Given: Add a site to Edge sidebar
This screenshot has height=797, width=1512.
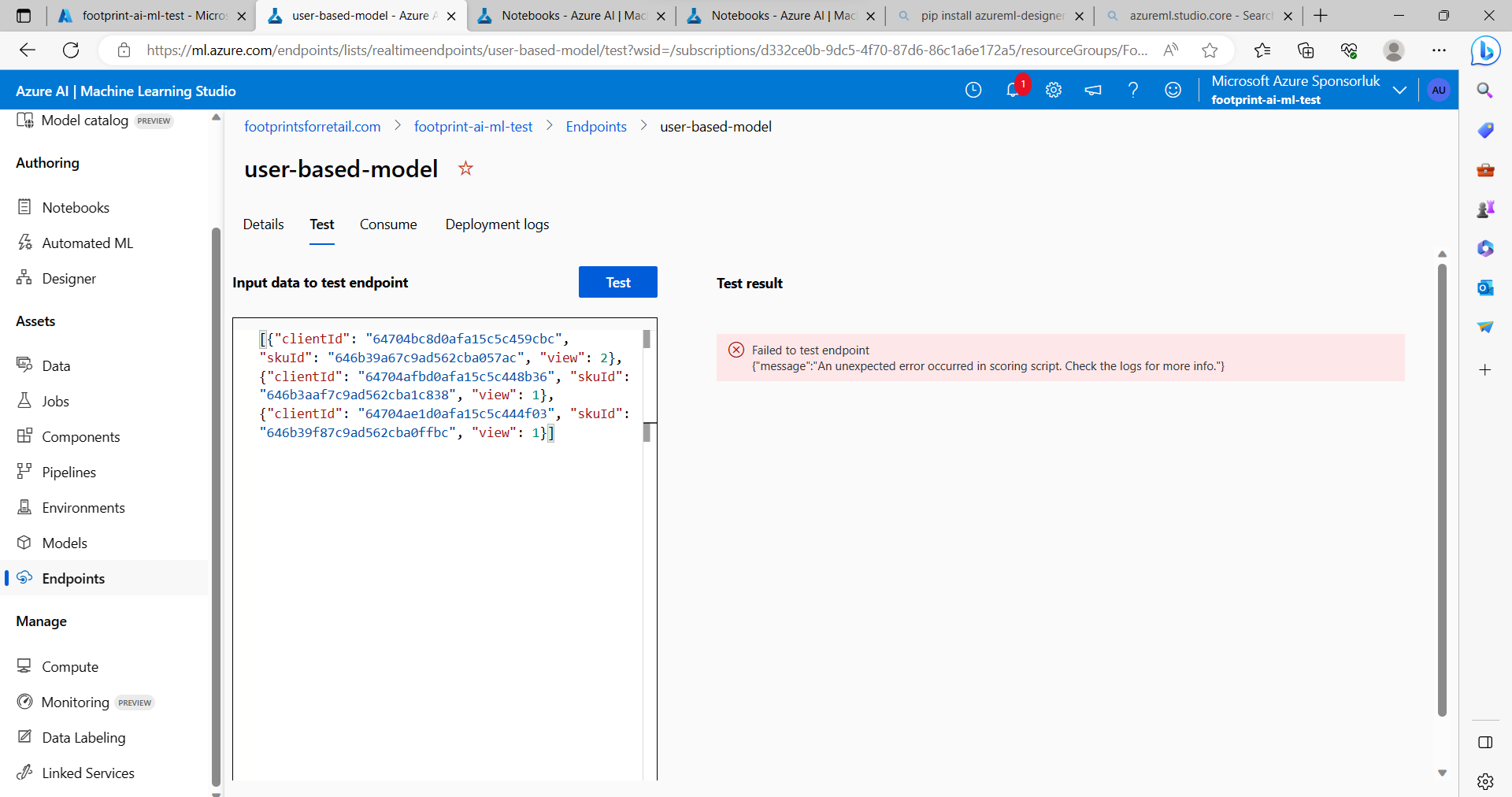Looking at the screenshot, I should coord(1485,369).
